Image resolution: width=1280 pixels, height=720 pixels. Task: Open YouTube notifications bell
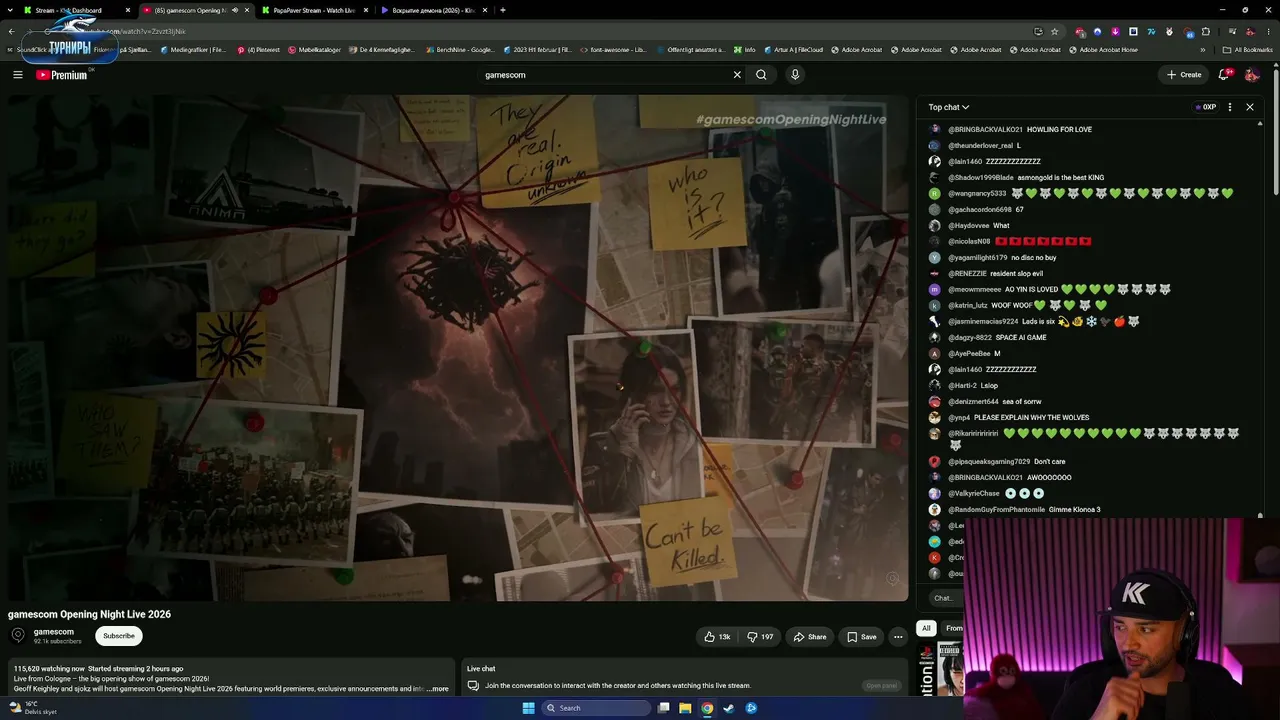click(x=1224, y=75)
